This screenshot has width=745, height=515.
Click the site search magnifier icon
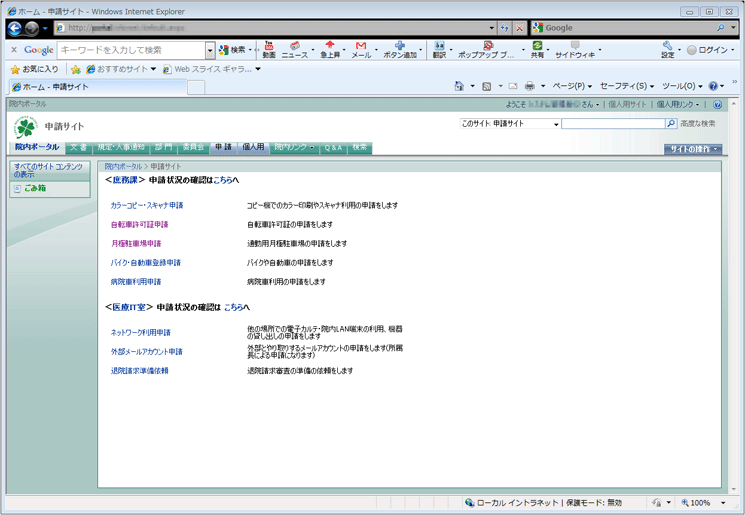pos(671,124)
